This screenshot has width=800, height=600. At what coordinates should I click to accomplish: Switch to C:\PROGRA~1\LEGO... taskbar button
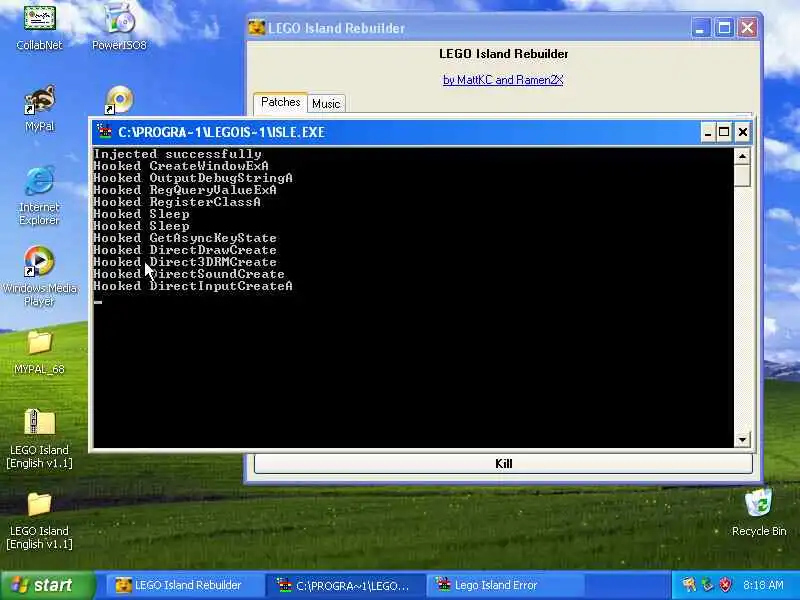point(345,585)
